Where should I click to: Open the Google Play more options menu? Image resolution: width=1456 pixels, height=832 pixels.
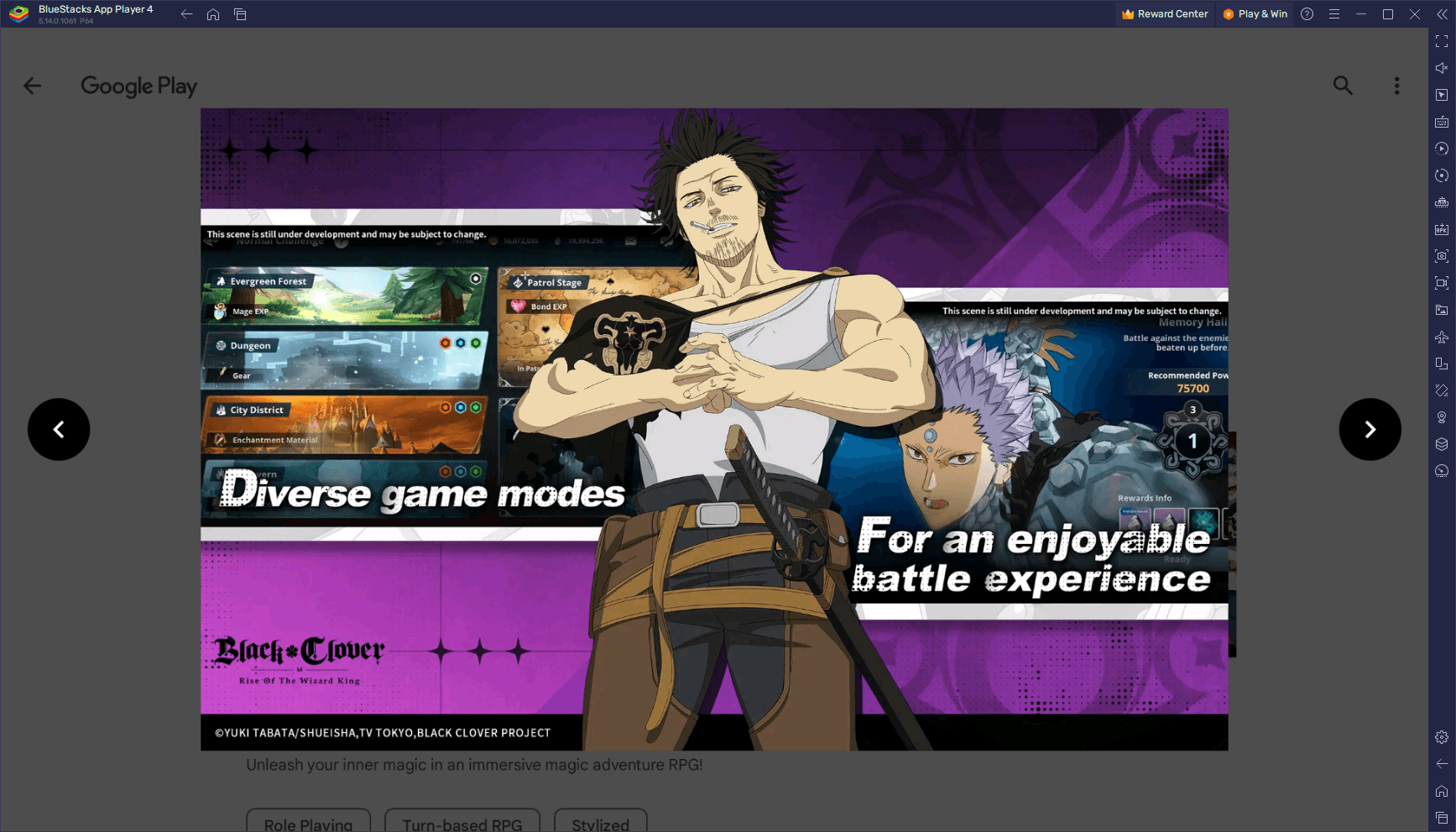[1396, 86]
